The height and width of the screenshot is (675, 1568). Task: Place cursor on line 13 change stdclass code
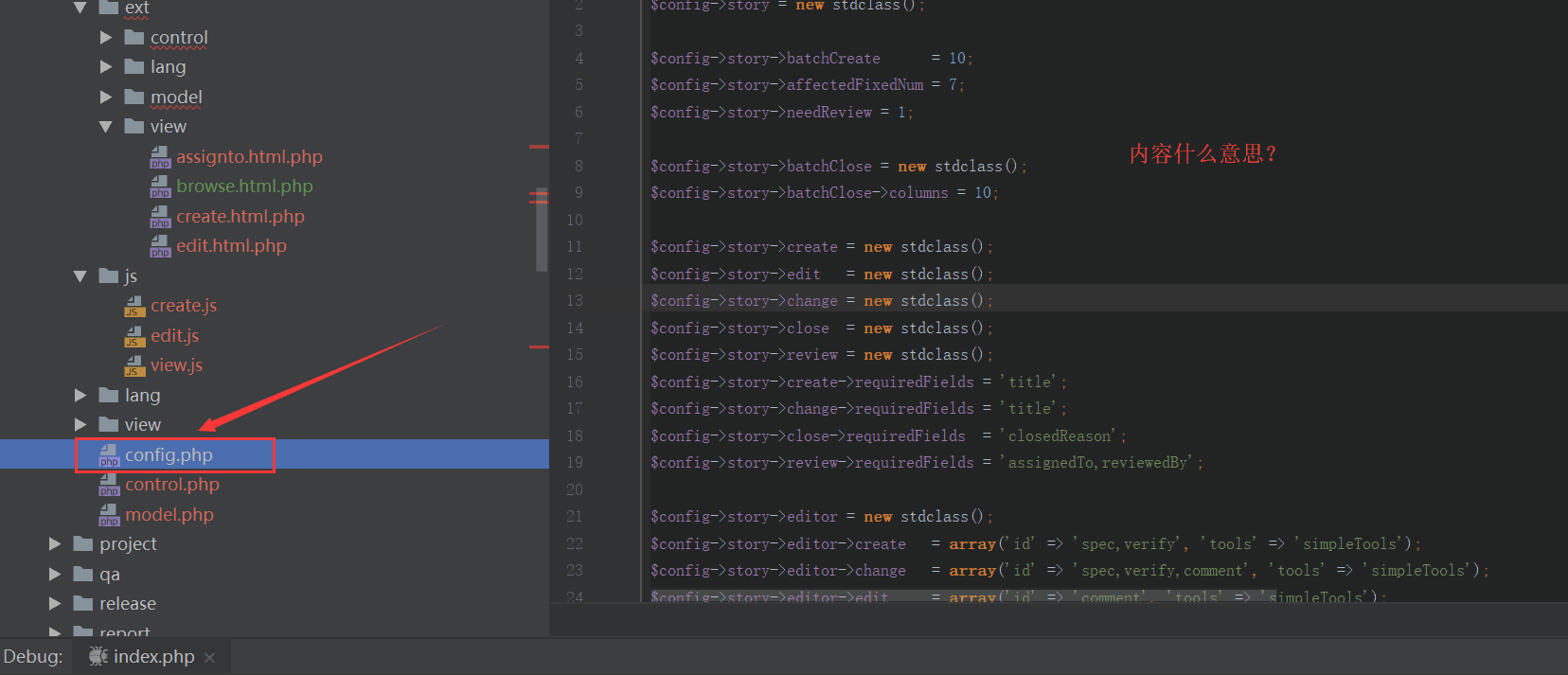[820, 301]
